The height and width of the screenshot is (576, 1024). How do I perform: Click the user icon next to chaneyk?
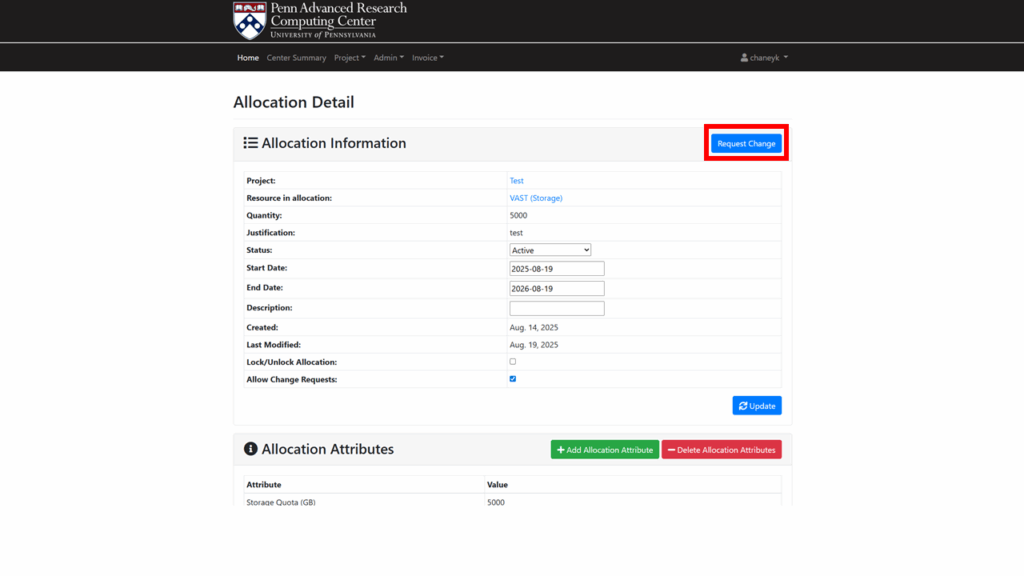pos(745,58)
